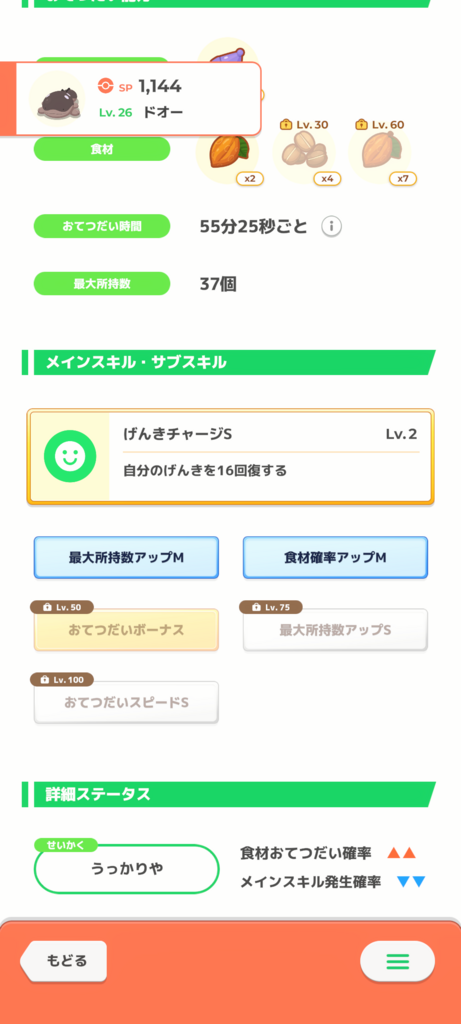Viewport: 461px width, 1024px height.
Task: Tap the blue down arrows for メインスキル発生確率
Action: point(411,882)
